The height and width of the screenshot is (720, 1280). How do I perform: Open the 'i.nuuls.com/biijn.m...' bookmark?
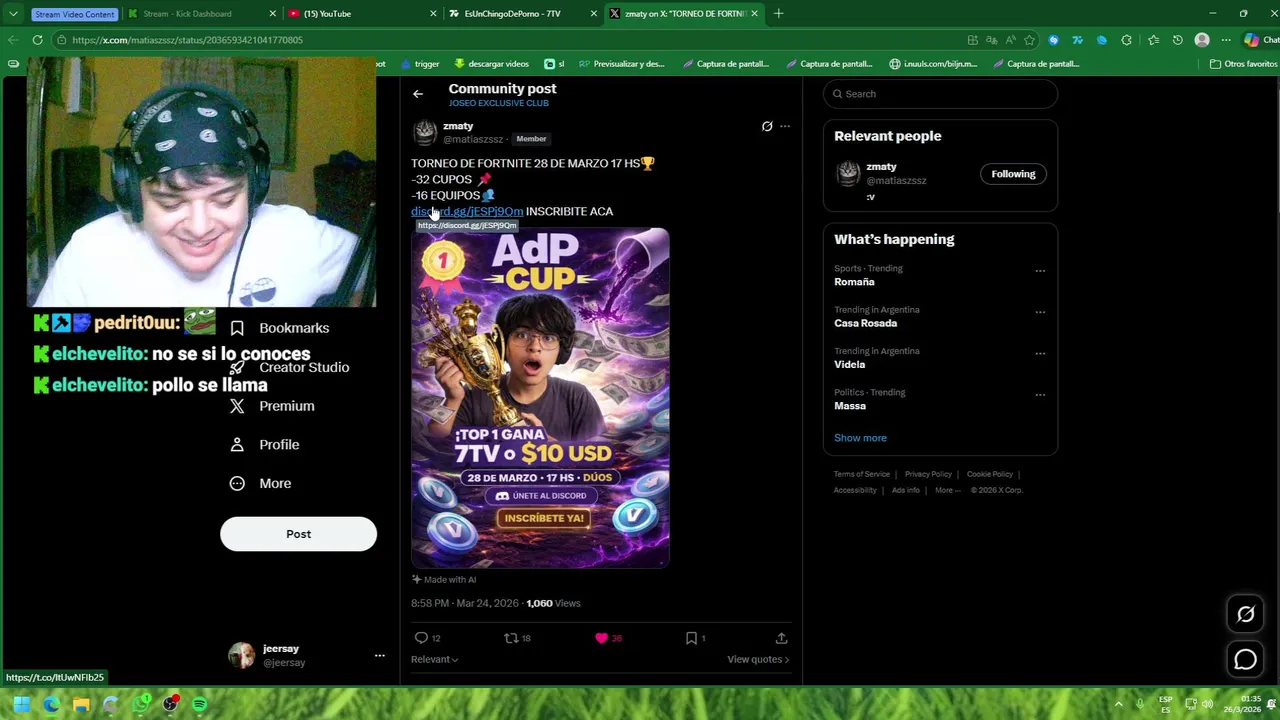(x=933, y=64)
